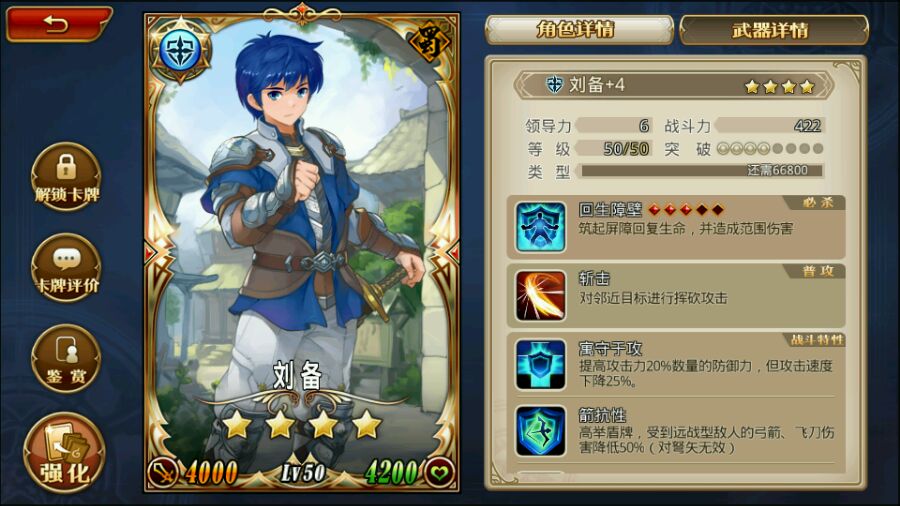Switch to the 武器详情 tab
Viewport: 900px width, 506px height.
(773, 29)
